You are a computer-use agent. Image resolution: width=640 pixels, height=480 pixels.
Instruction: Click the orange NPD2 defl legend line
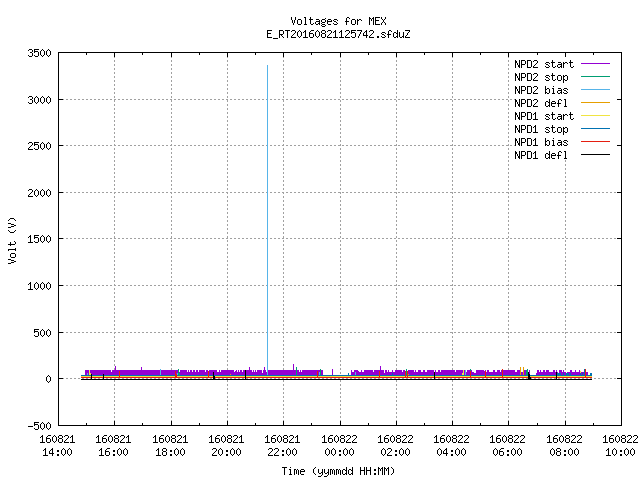tap(596, 103)
